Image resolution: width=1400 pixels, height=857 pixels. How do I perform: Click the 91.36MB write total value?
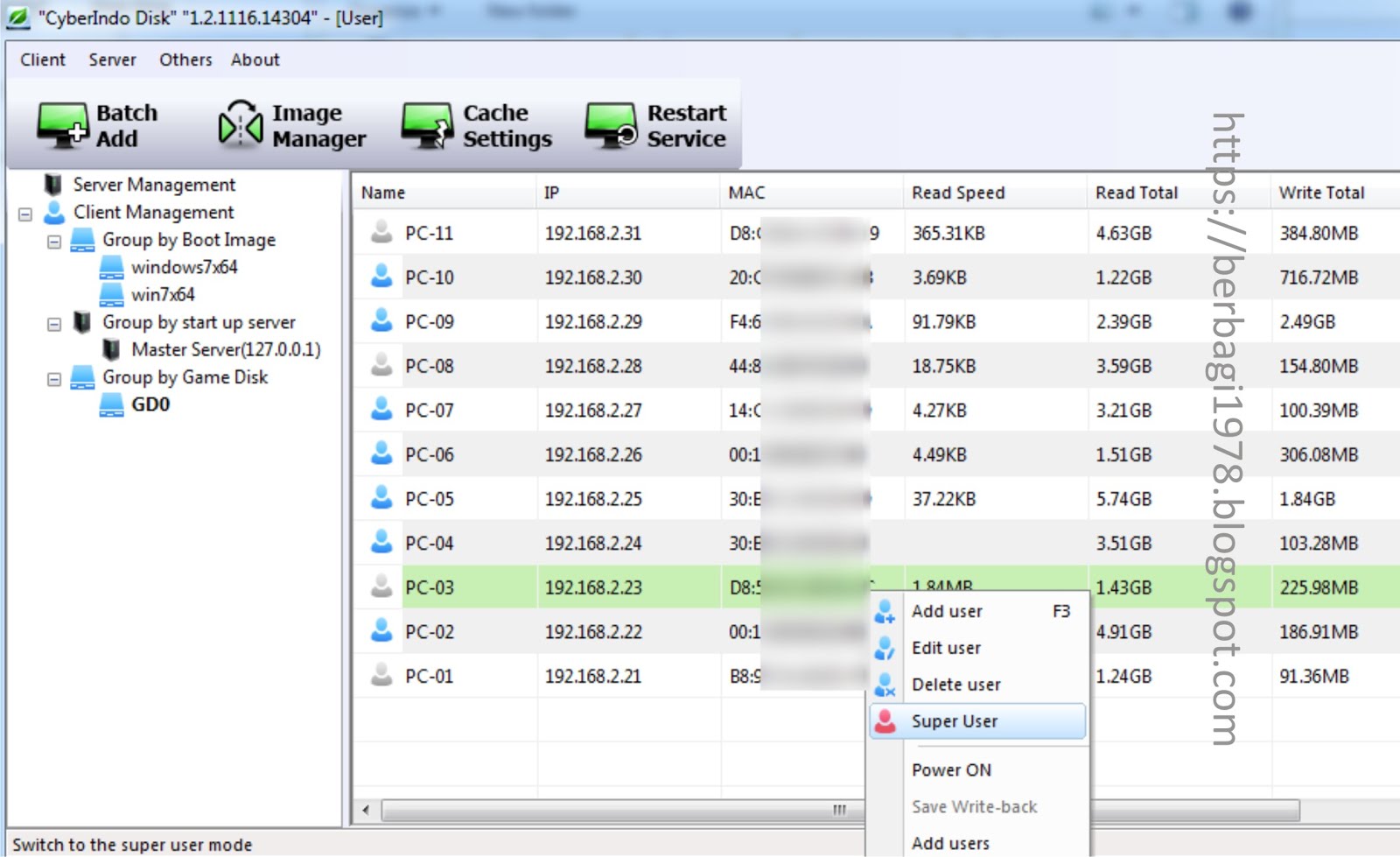(x=1314, y=676)
